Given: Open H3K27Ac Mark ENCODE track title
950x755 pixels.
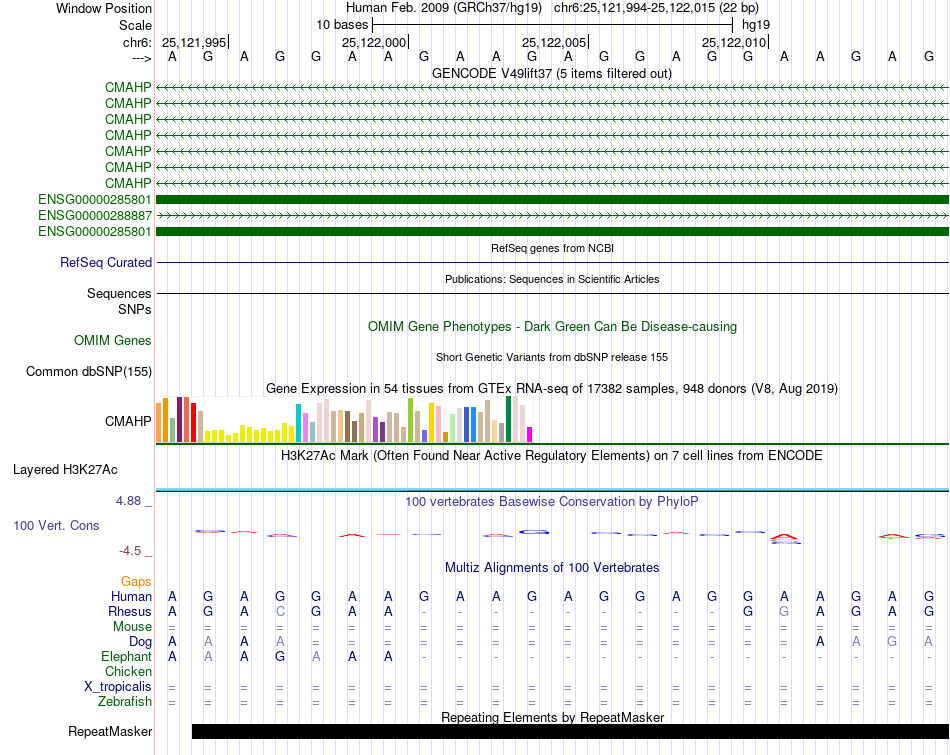Looking at the screenshot, I should 552,456.
